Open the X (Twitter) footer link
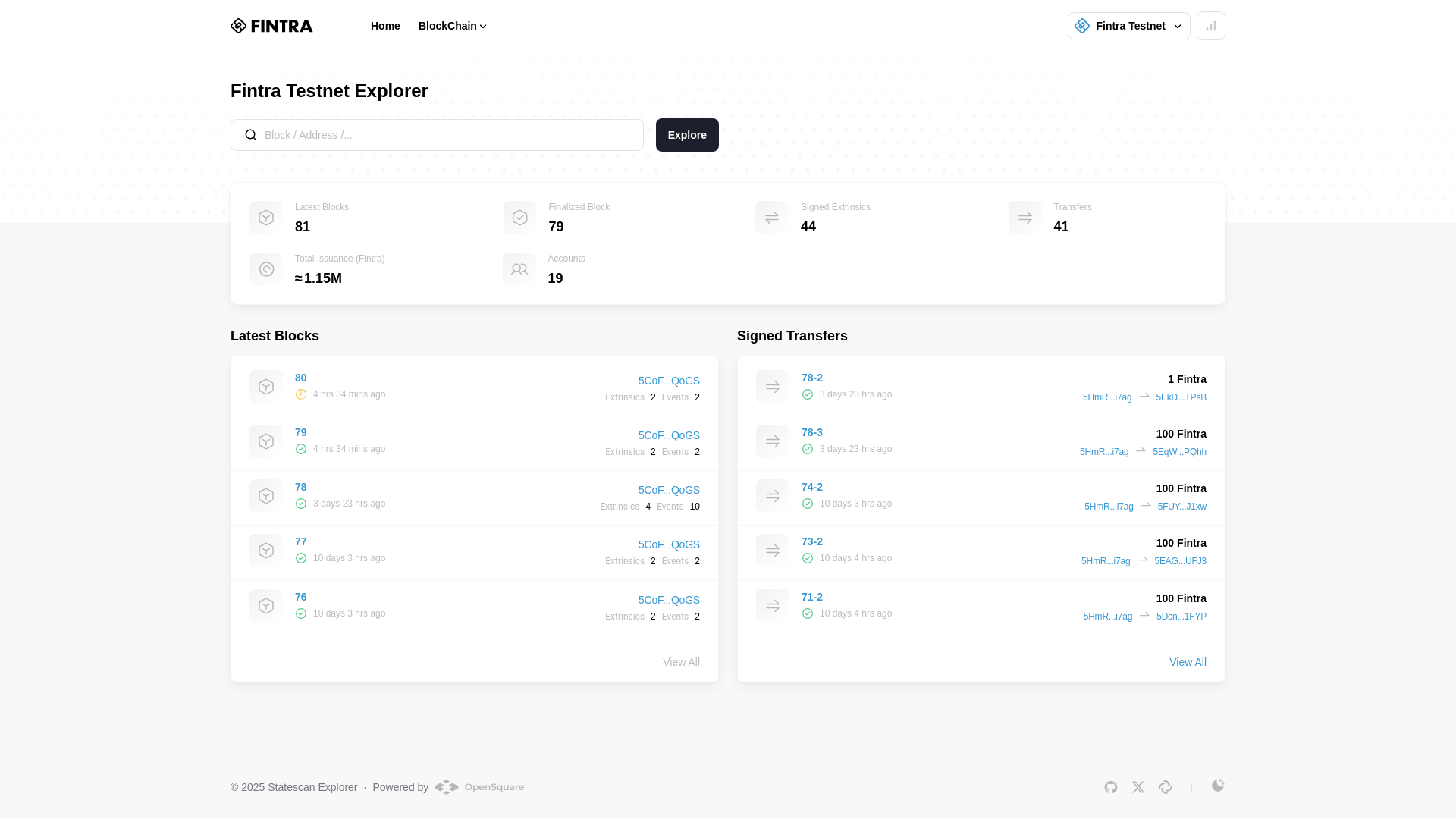Screen dimensions: 1456x819 1138,787
